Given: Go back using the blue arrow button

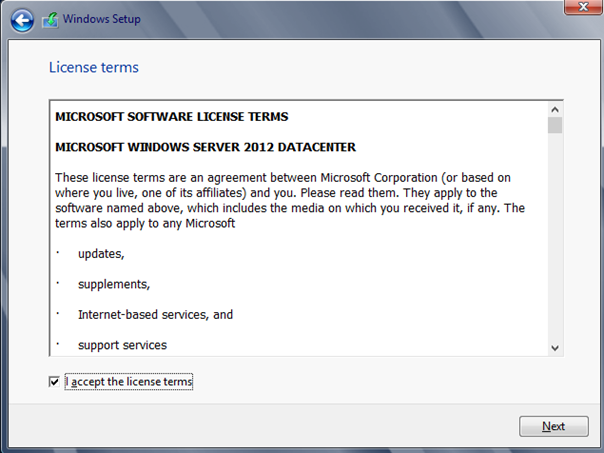Looking at the screenshot, I should 22,20.
